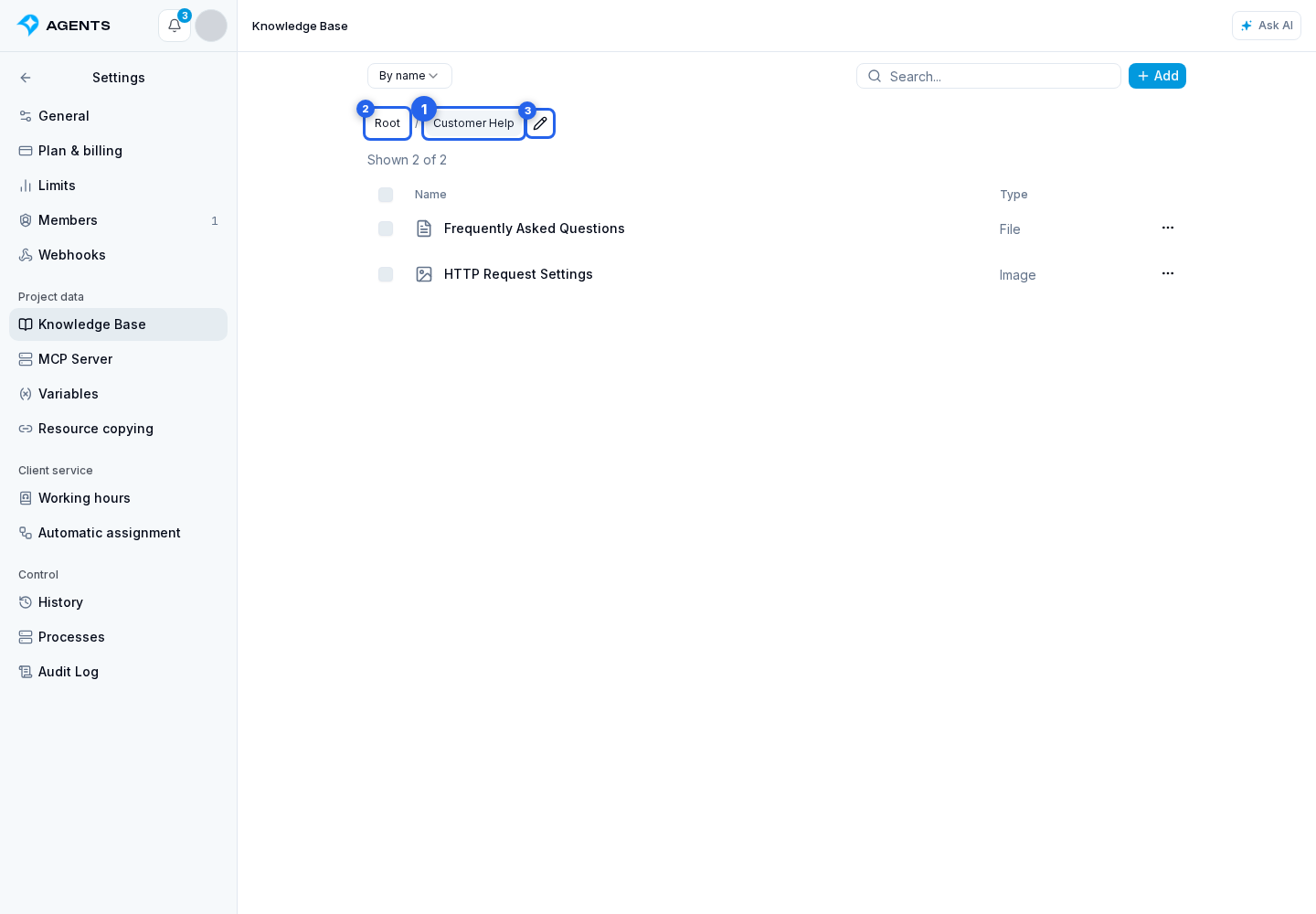Open the HTTP Request Settings image
1316x914 pixels.
[x=518, y=274]
